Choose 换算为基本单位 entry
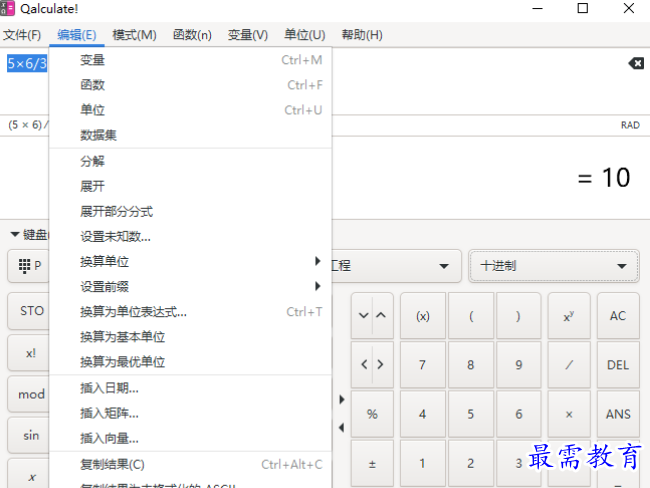 click(x=191, y=337)
